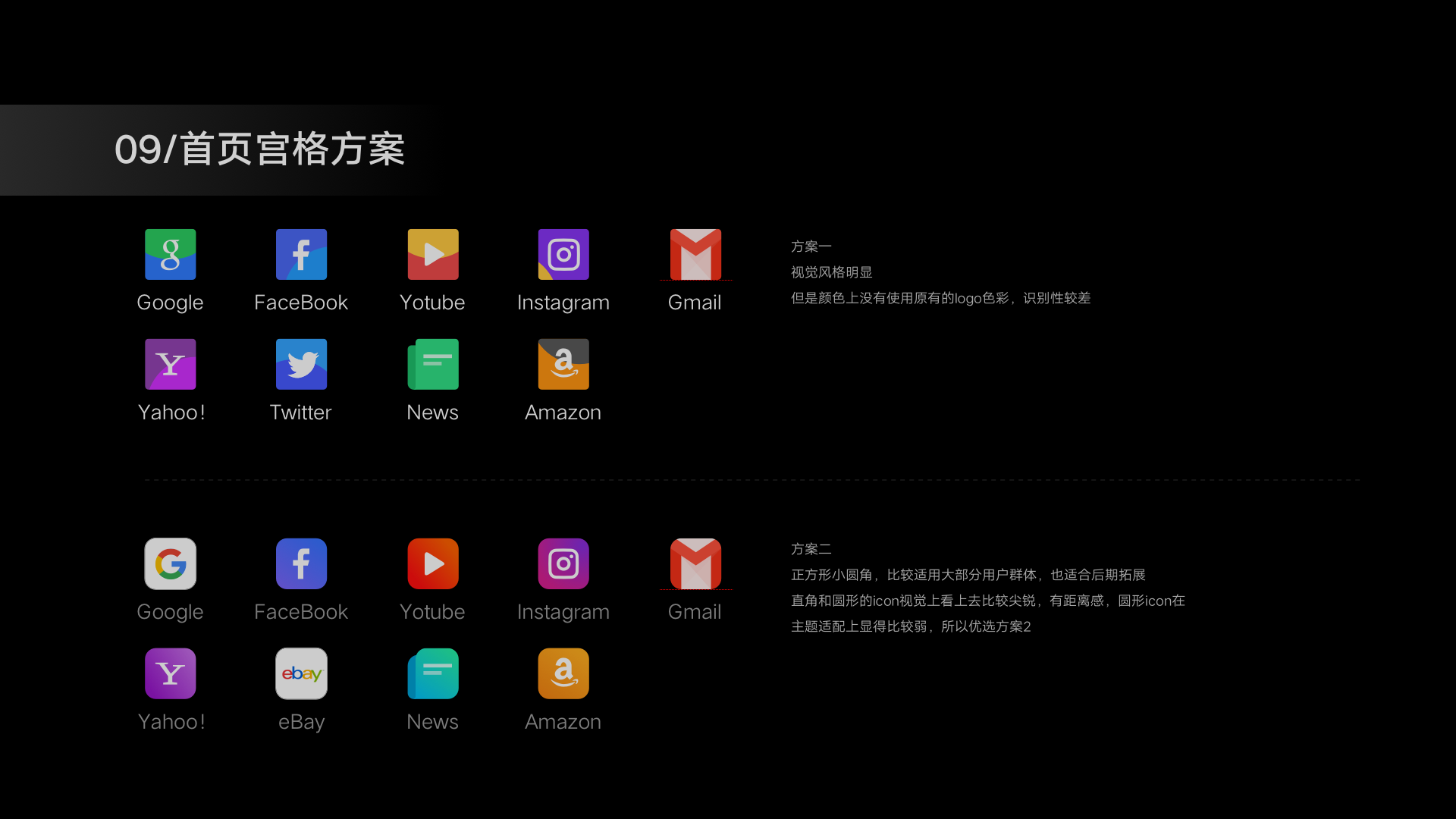Click the line starting 直角和圆形的icon
This screenshot has height=819, width=1456.
pyautogui.click(x=988, y=601)
